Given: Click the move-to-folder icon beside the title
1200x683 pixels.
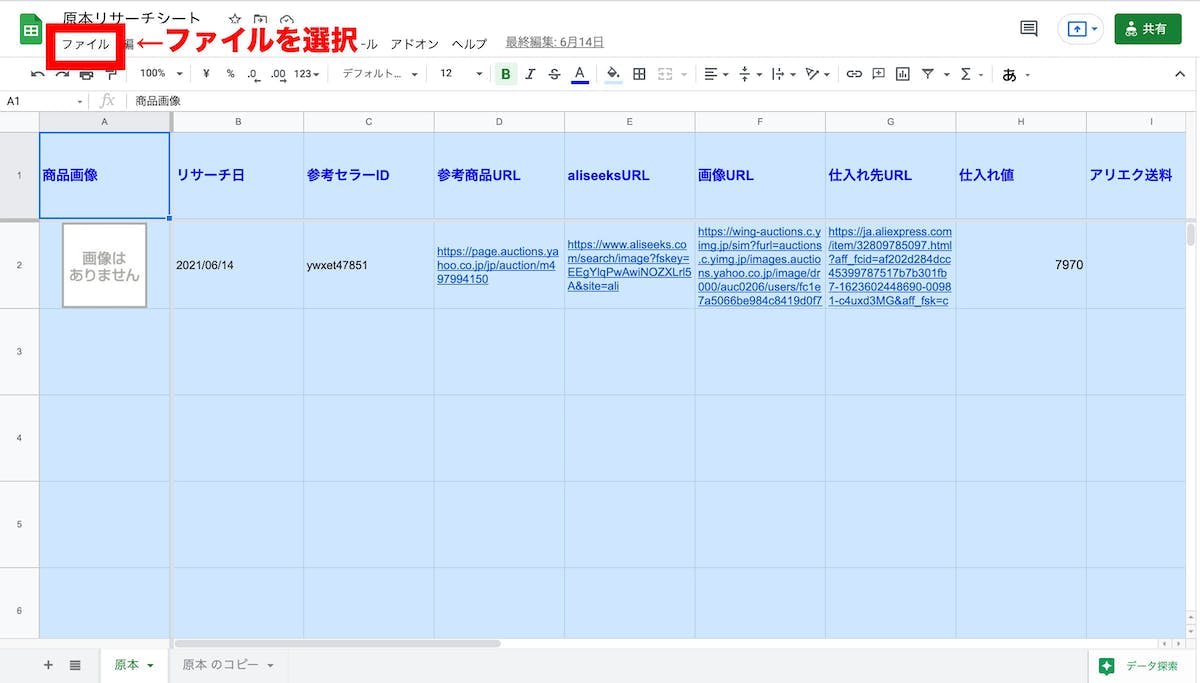Looking at the screenshot, I should point(260,19).
